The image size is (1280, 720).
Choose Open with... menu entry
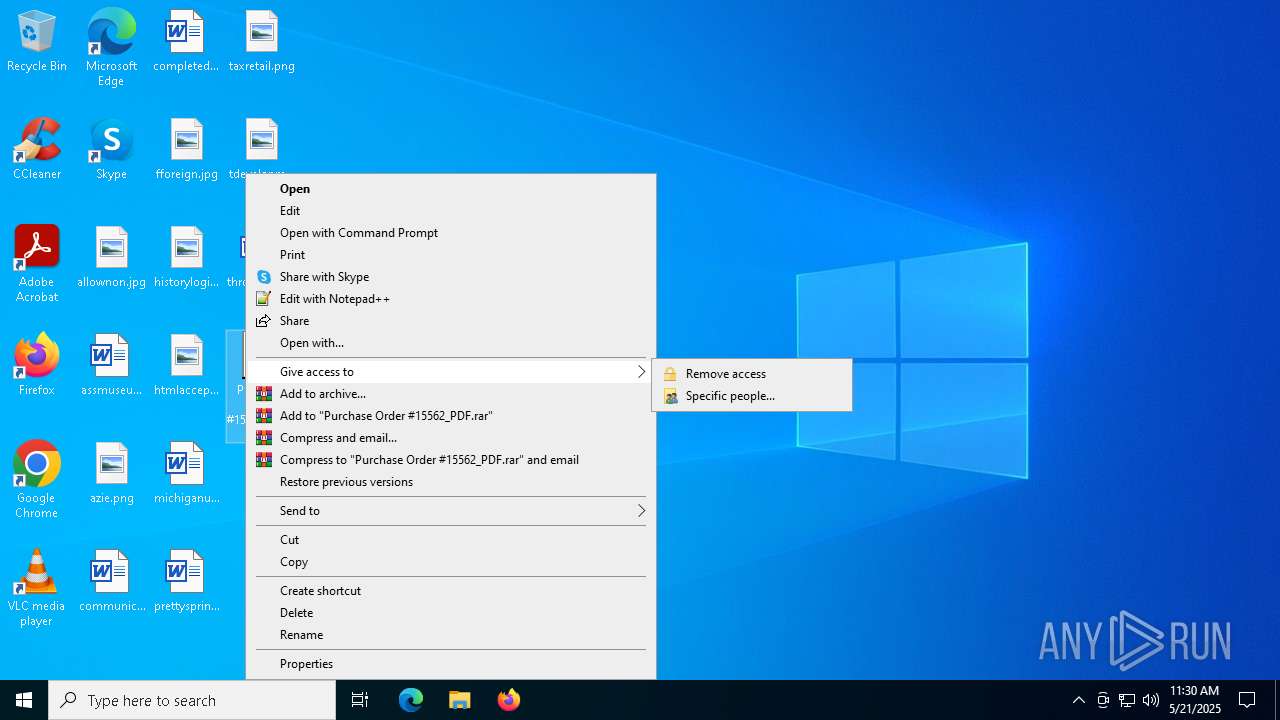pyautogui.click(x=451, y=343)
